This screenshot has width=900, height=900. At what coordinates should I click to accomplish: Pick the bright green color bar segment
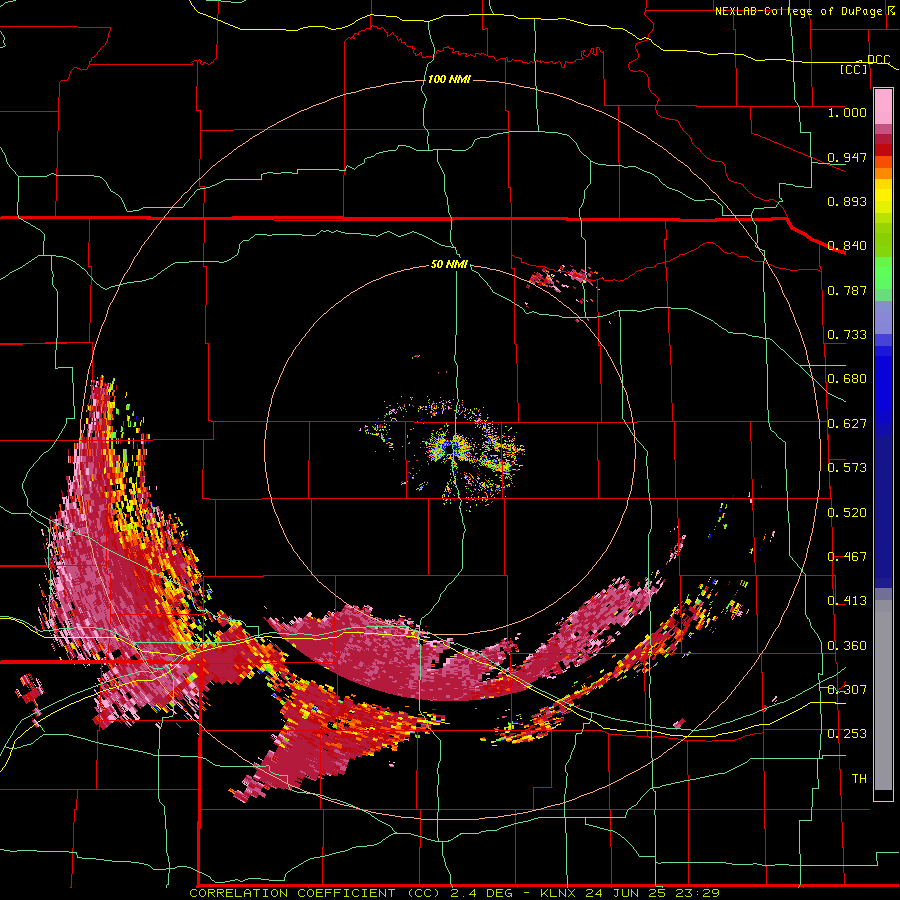(x=883, y=273)
